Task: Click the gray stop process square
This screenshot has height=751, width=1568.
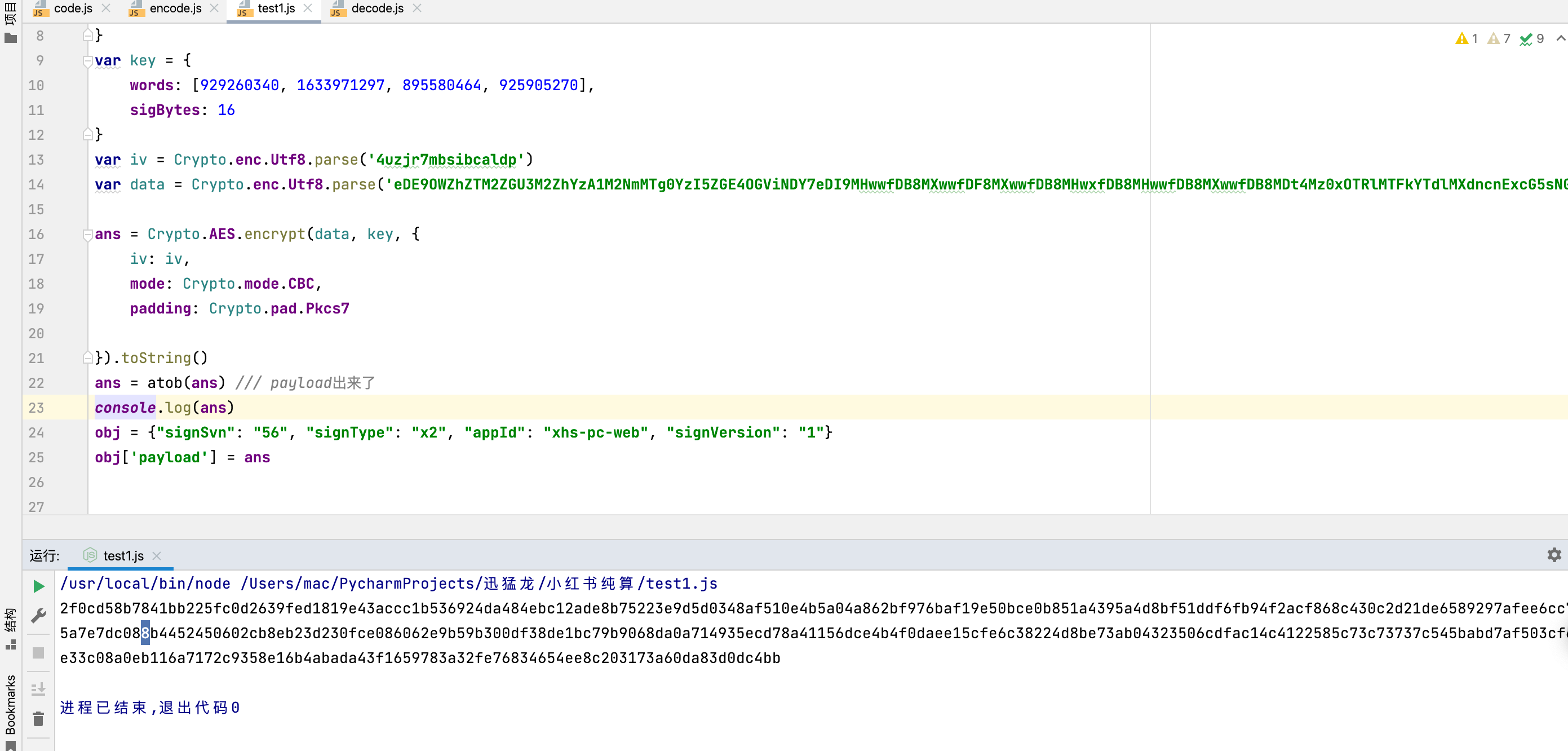Action: (x=38, y=653)
